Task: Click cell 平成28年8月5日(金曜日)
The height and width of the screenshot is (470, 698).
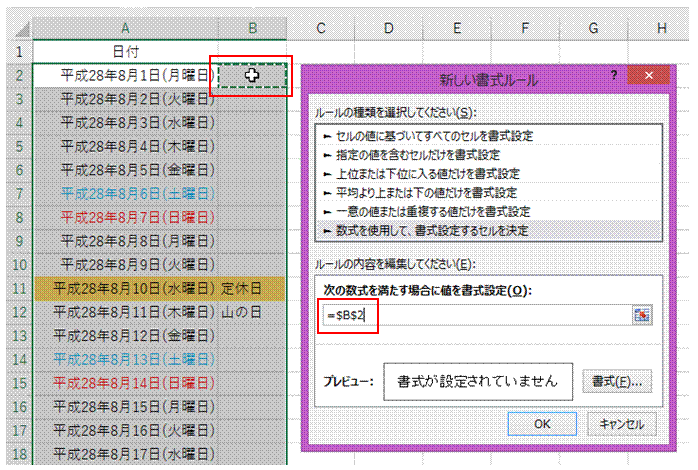Action: [x=126, y=170]
